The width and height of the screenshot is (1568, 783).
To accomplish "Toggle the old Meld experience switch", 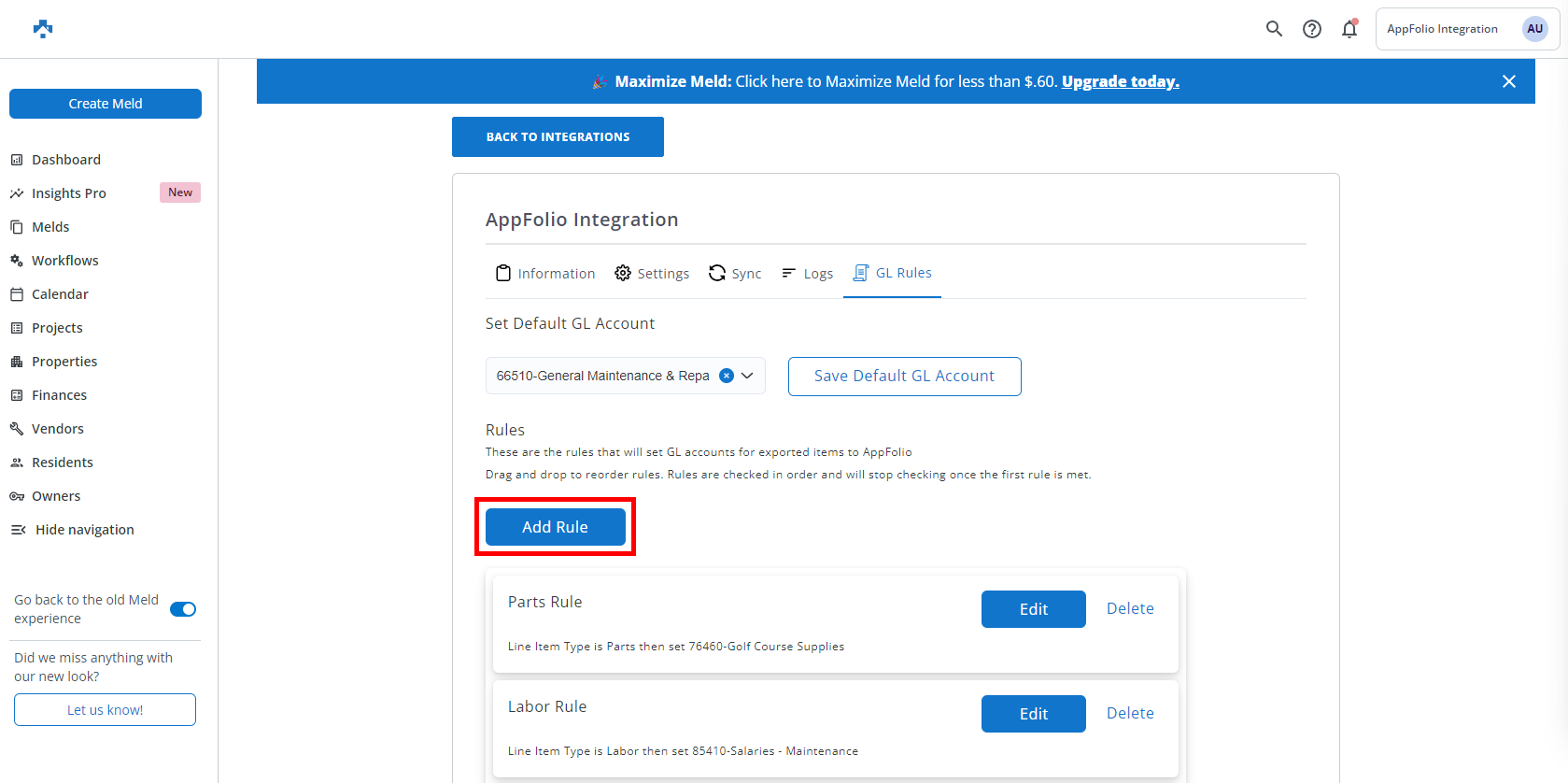I will pyautogui.click(x=183, y=609).
